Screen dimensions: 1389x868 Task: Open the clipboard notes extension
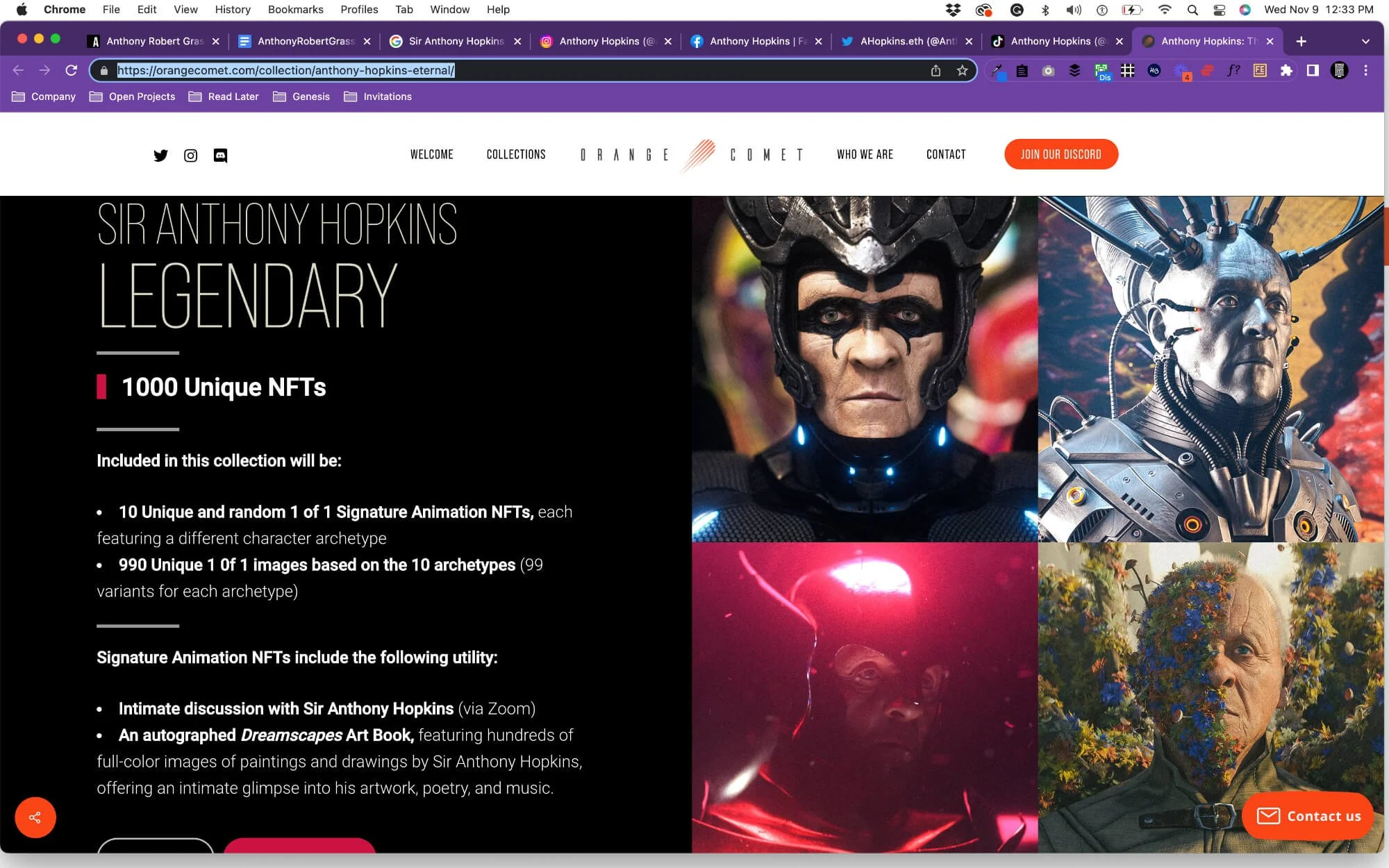(x=1022, y=70)
